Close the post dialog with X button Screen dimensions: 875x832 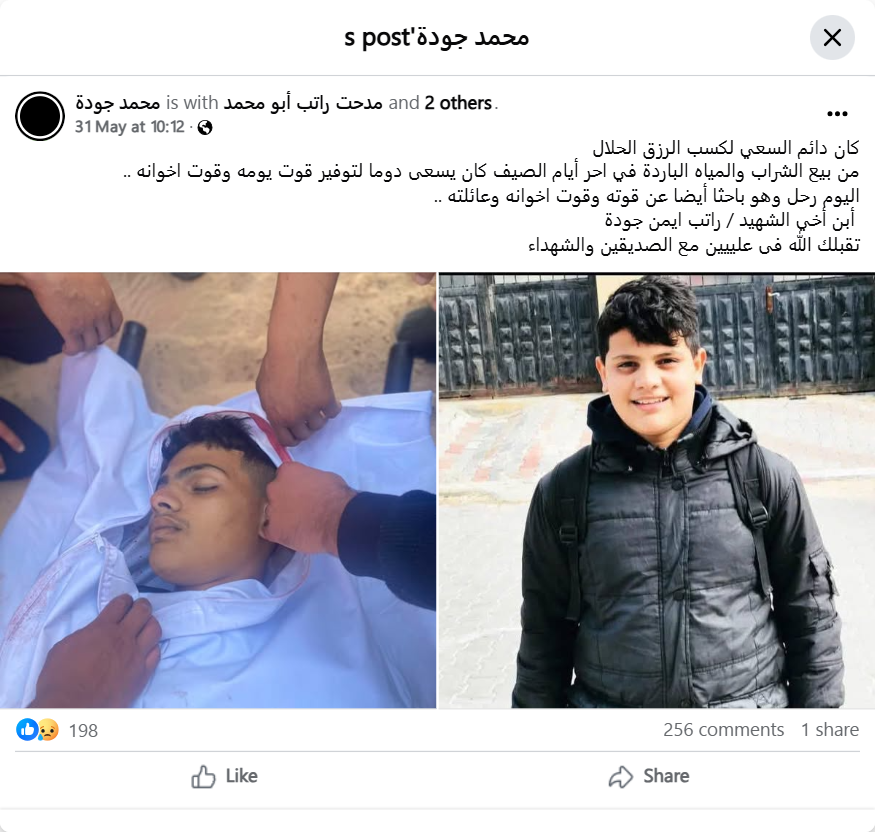pos(832,38)
